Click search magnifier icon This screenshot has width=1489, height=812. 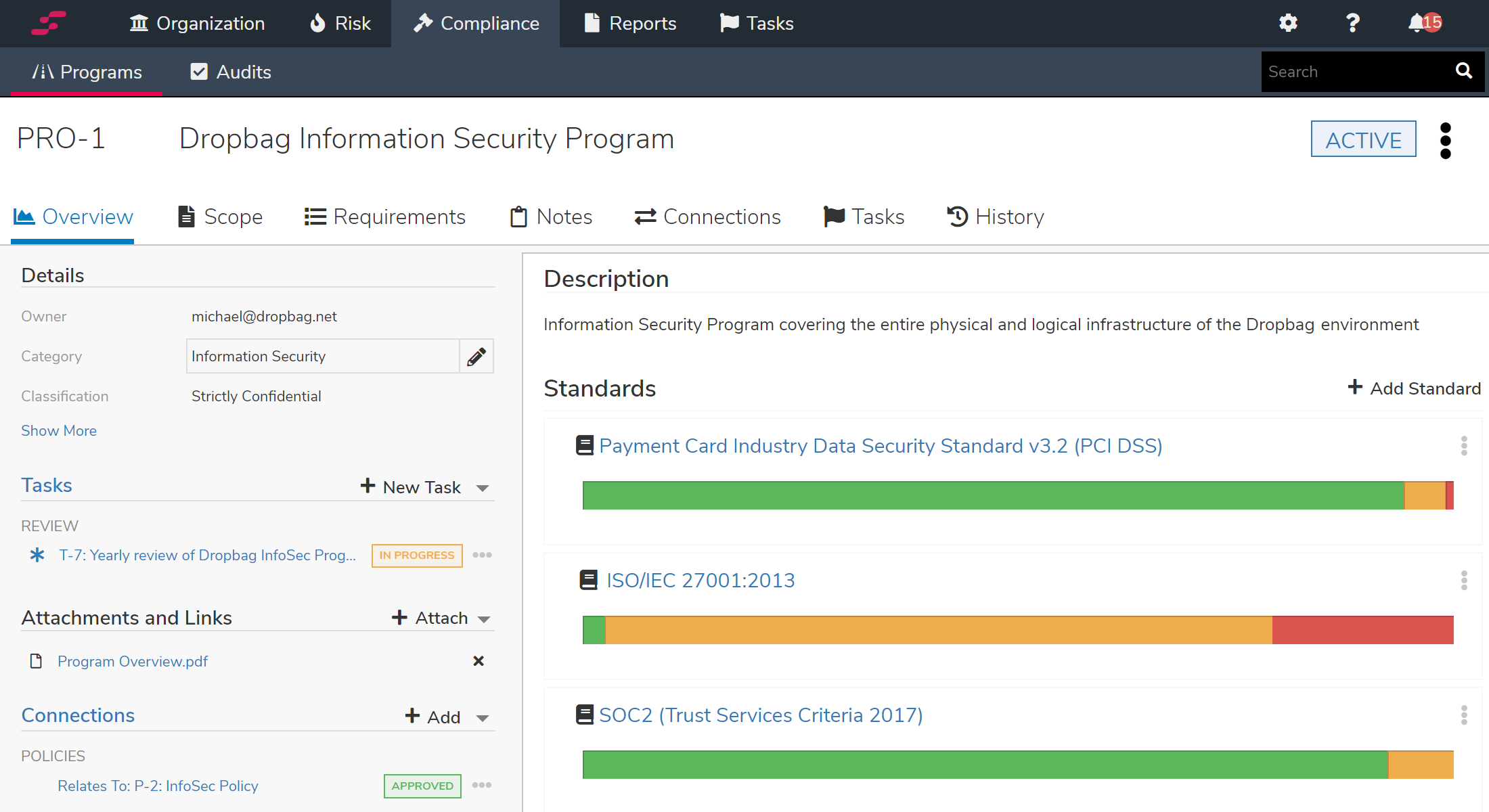pos(1463,71)
